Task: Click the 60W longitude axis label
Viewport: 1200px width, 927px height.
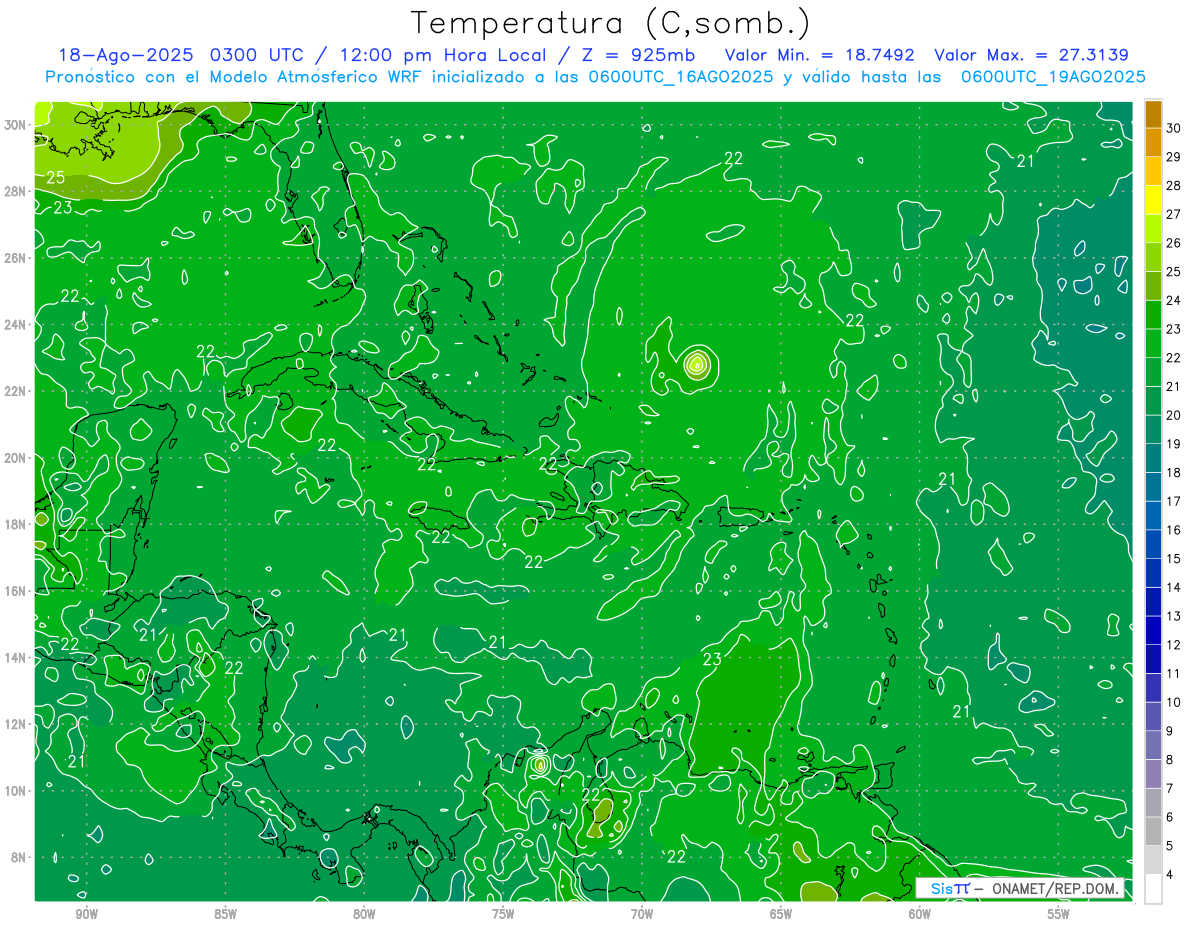Action: (x=920, y=914)
